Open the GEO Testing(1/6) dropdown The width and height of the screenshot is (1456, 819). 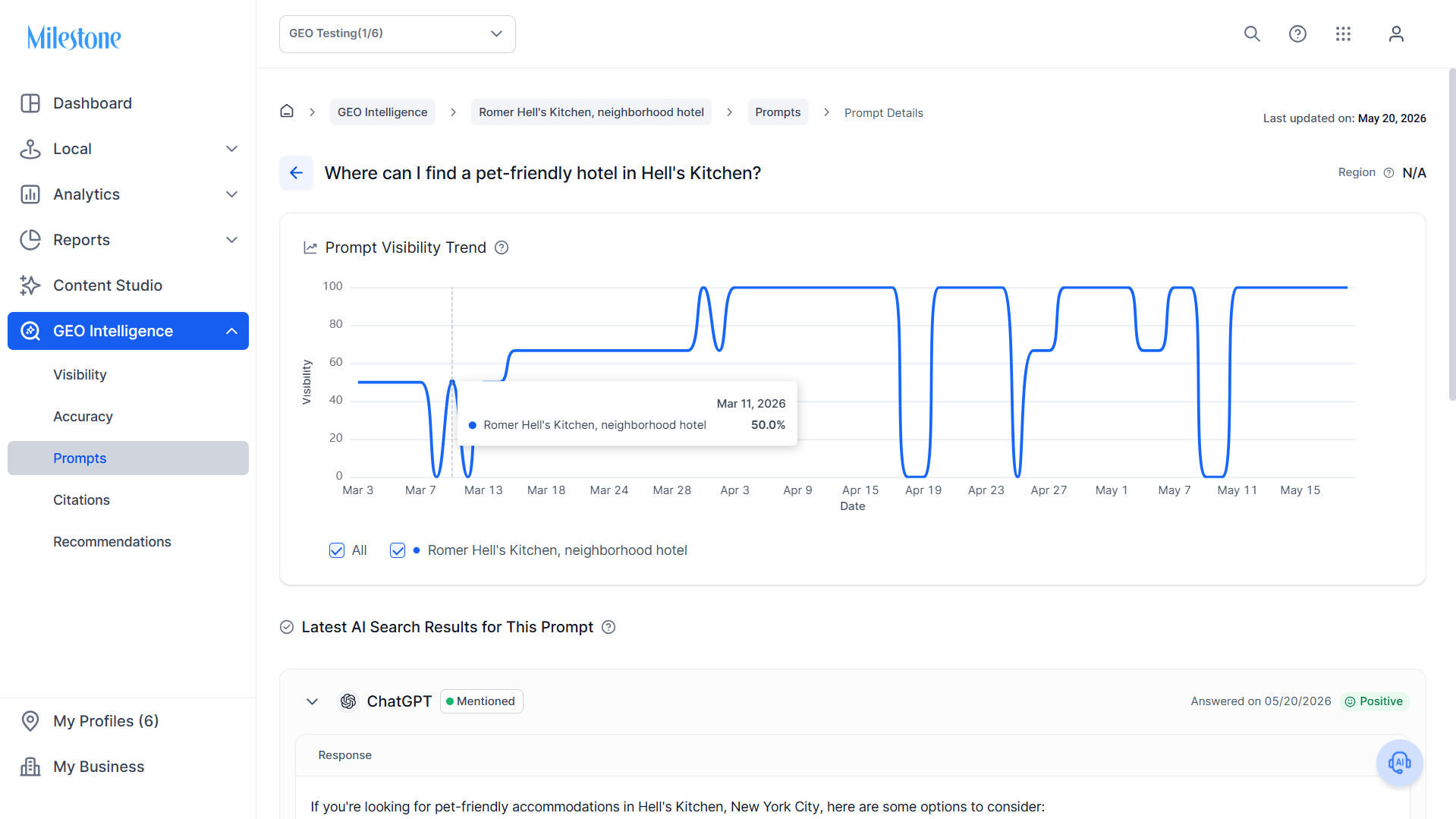(398, 34)
